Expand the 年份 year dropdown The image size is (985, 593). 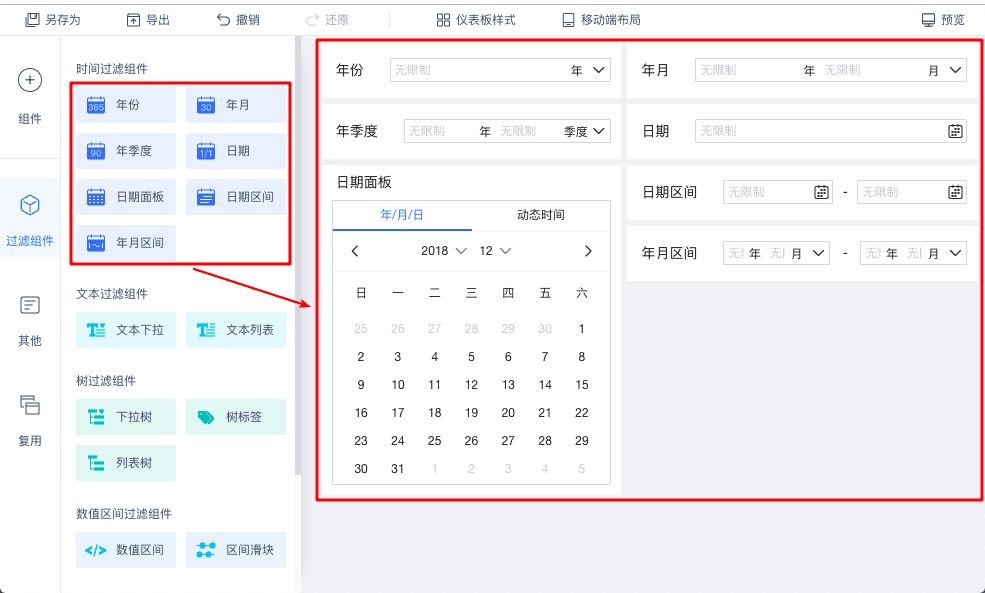pyautogui.click(x=599, y=70)
